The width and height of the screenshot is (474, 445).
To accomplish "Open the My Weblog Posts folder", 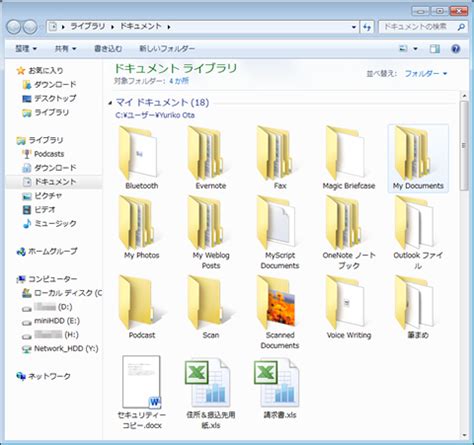I will click(x=210, y=232).
